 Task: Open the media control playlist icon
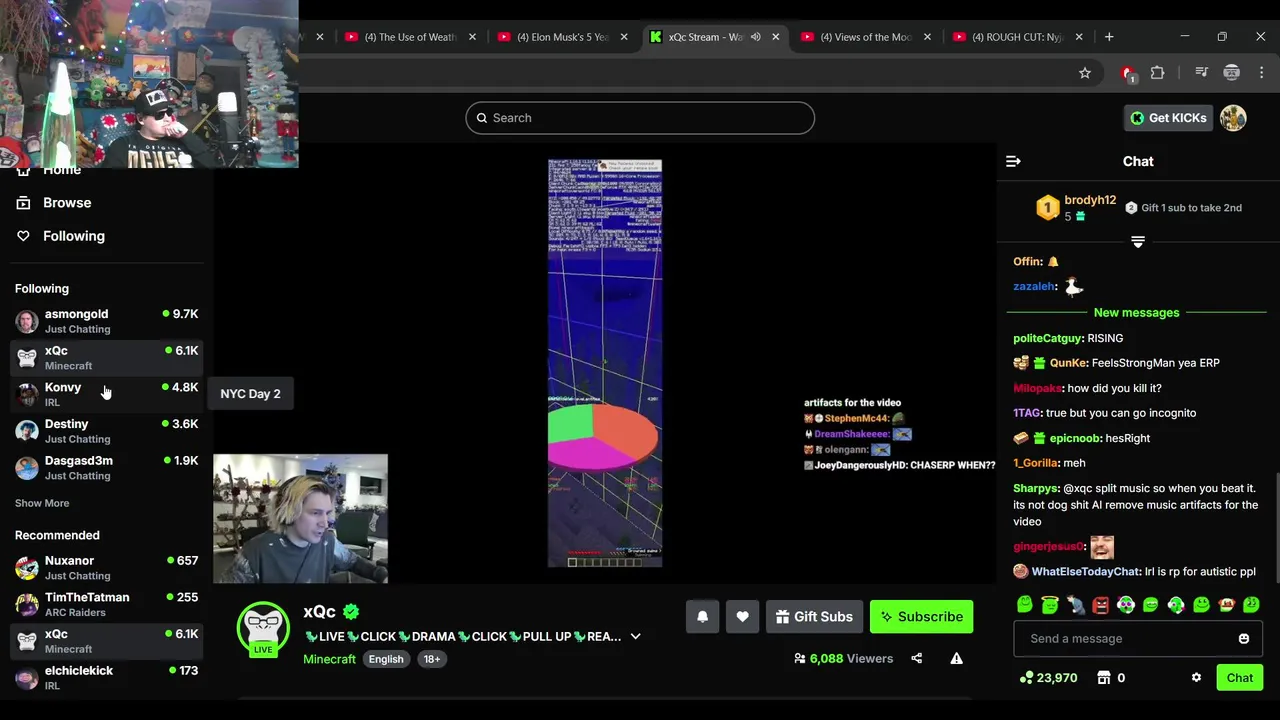(1202, 72)
